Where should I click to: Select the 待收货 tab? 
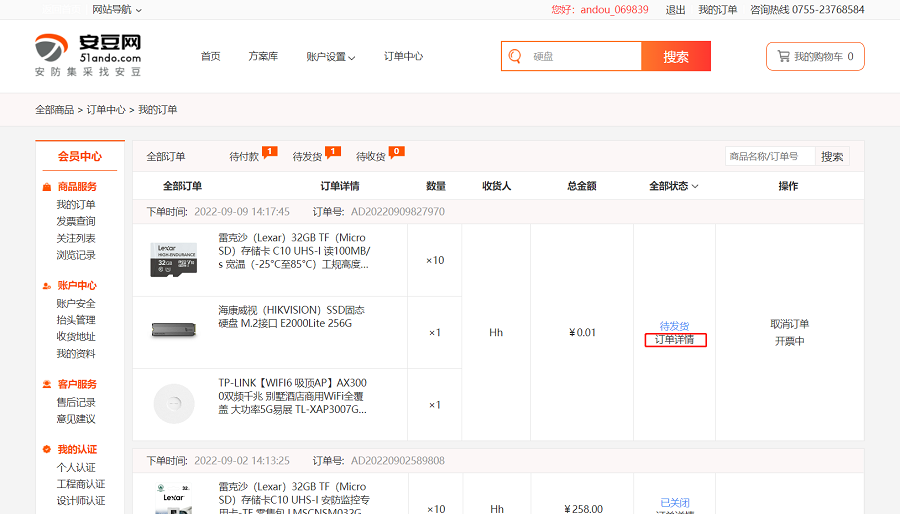(x=370, y=157)
